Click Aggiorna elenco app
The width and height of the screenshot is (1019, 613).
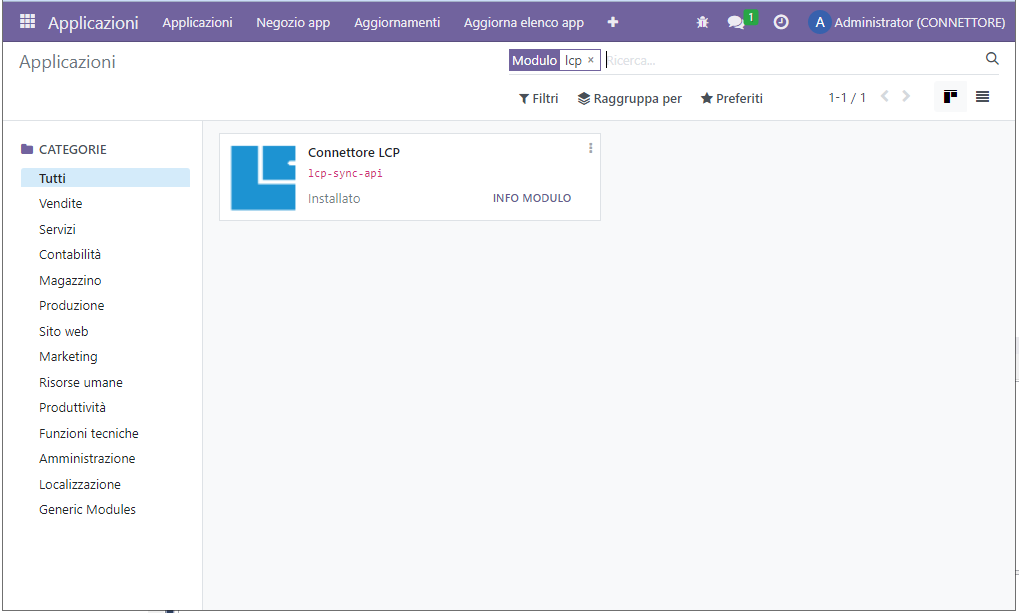[523, 22]
